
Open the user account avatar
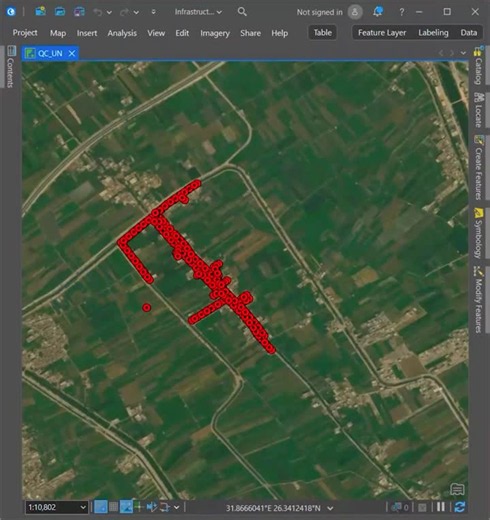click(x=355, y=12)
